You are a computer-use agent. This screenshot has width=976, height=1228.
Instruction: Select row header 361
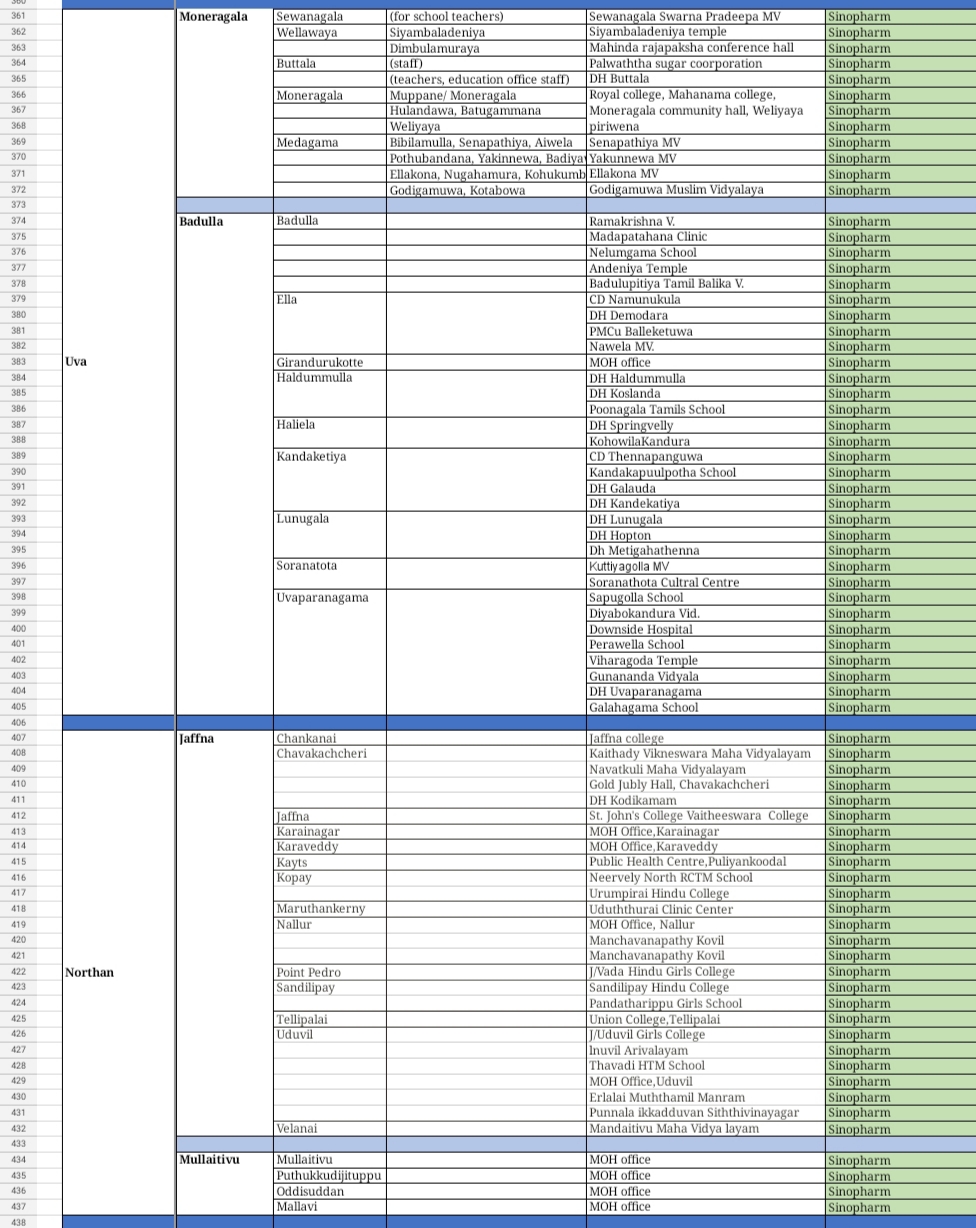pyautogui.click(x=19, y=17)
